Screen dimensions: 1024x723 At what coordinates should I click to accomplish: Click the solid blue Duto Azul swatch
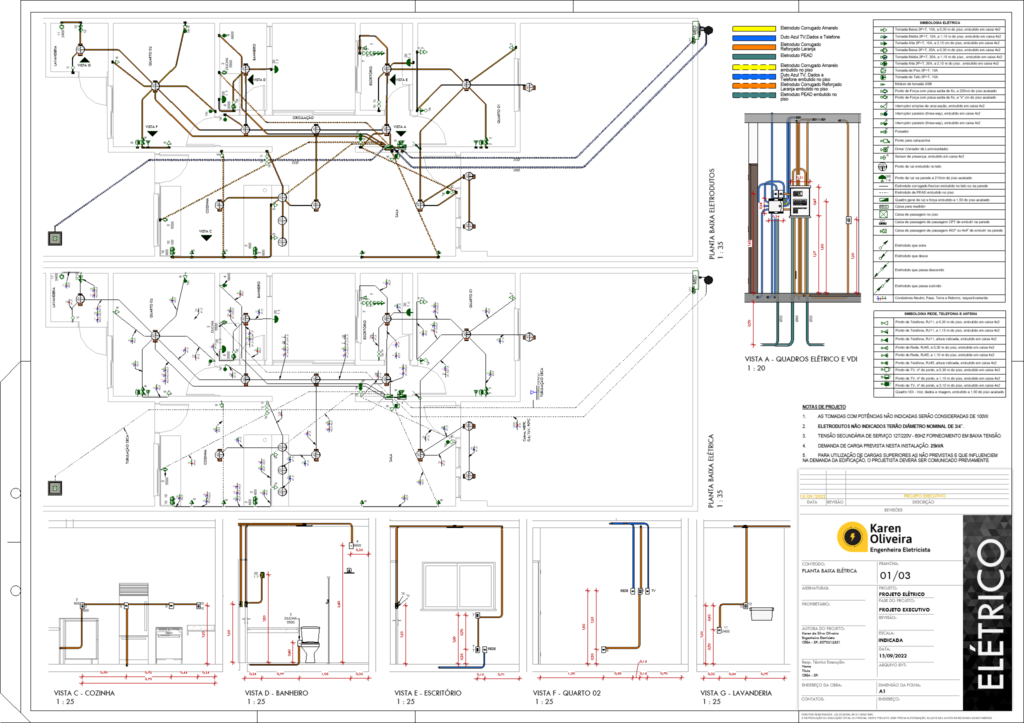pos(754,37)
